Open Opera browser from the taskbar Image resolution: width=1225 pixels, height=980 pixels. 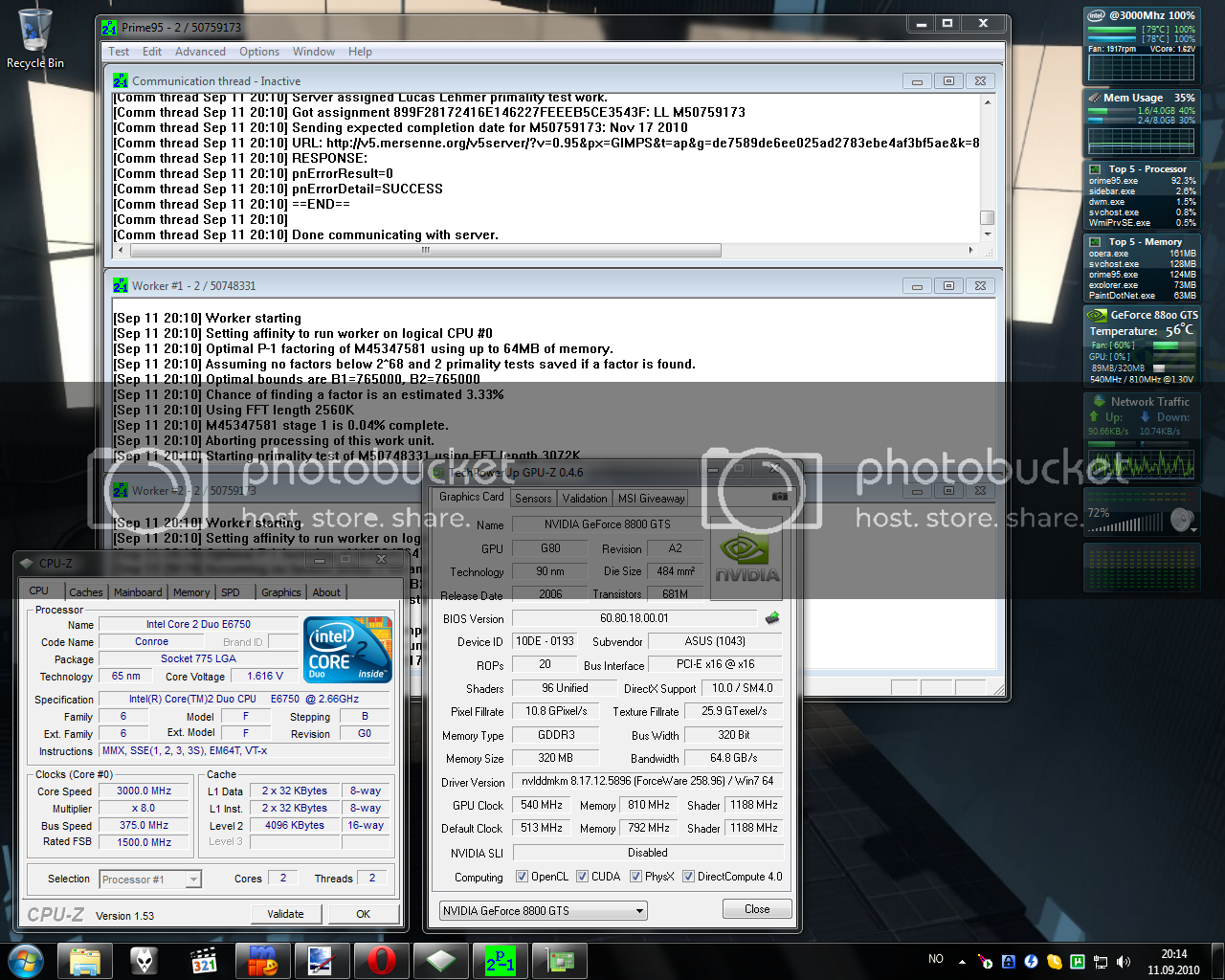pos(381,960)
